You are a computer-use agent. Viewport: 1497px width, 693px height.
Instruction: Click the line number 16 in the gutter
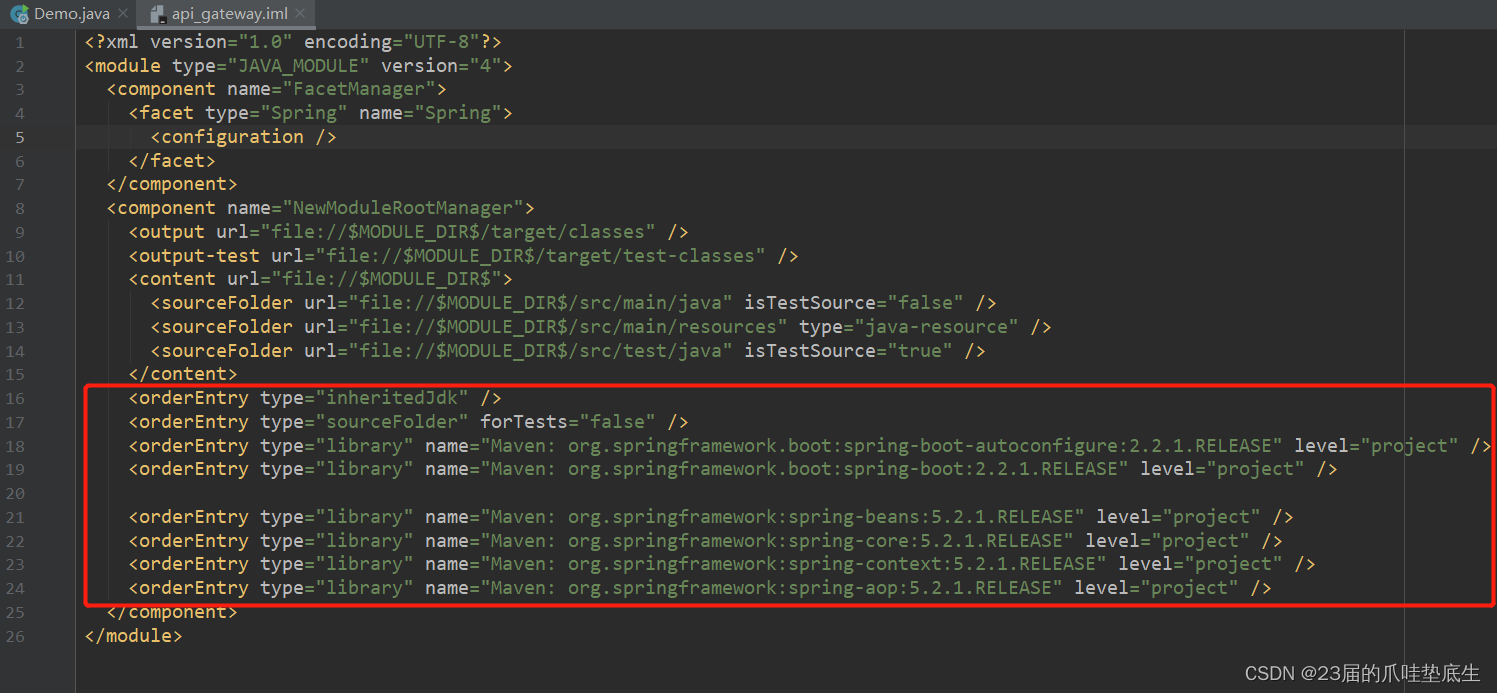15,397
